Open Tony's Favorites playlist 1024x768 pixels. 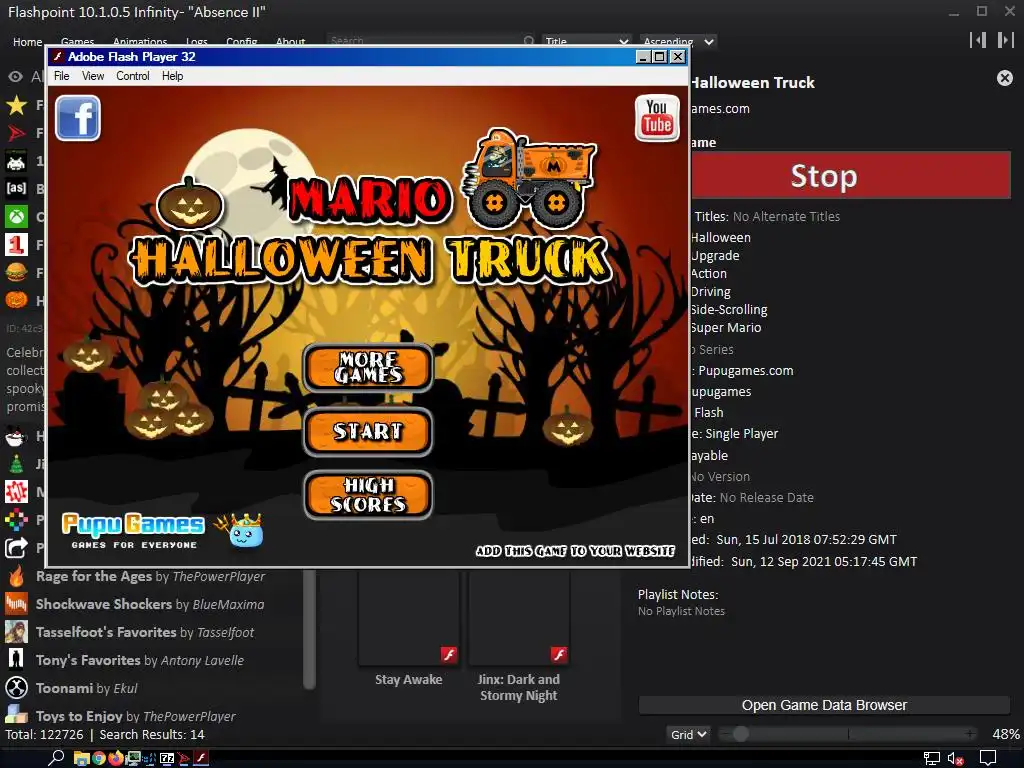click(140, 660)
